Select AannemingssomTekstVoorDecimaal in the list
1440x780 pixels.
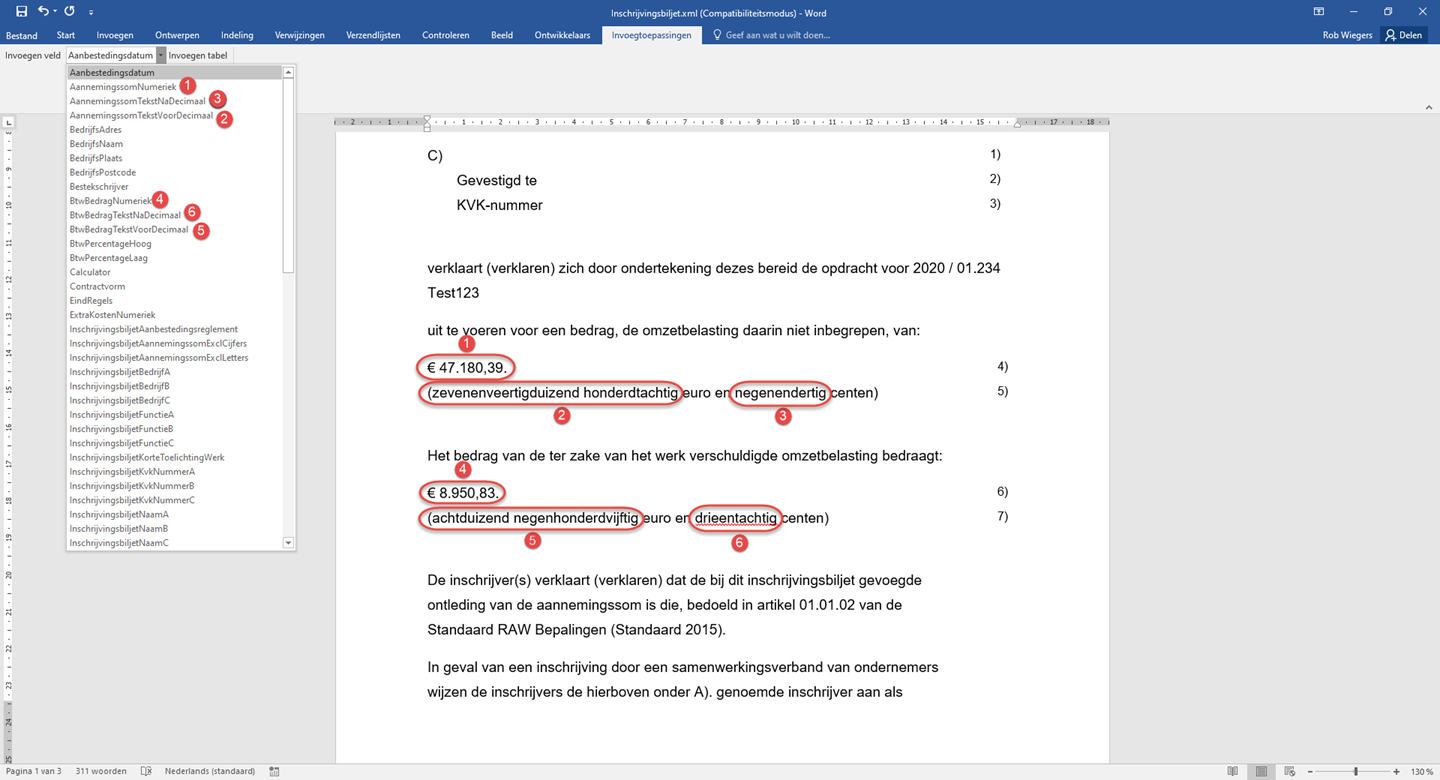[x=141, y=116]
